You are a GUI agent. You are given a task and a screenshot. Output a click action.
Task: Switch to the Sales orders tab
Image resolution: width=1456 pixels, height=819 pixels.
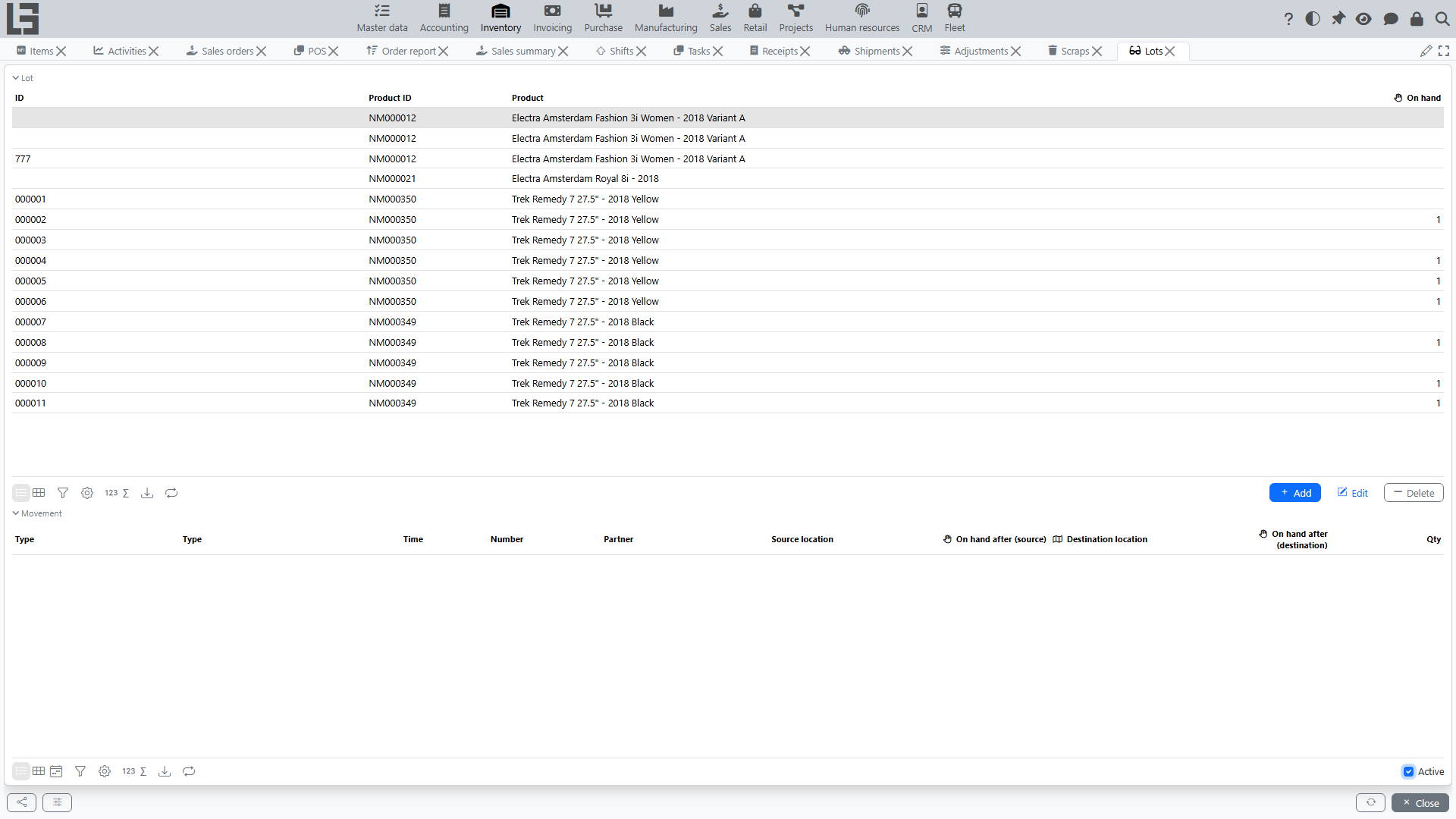[220, 51]
